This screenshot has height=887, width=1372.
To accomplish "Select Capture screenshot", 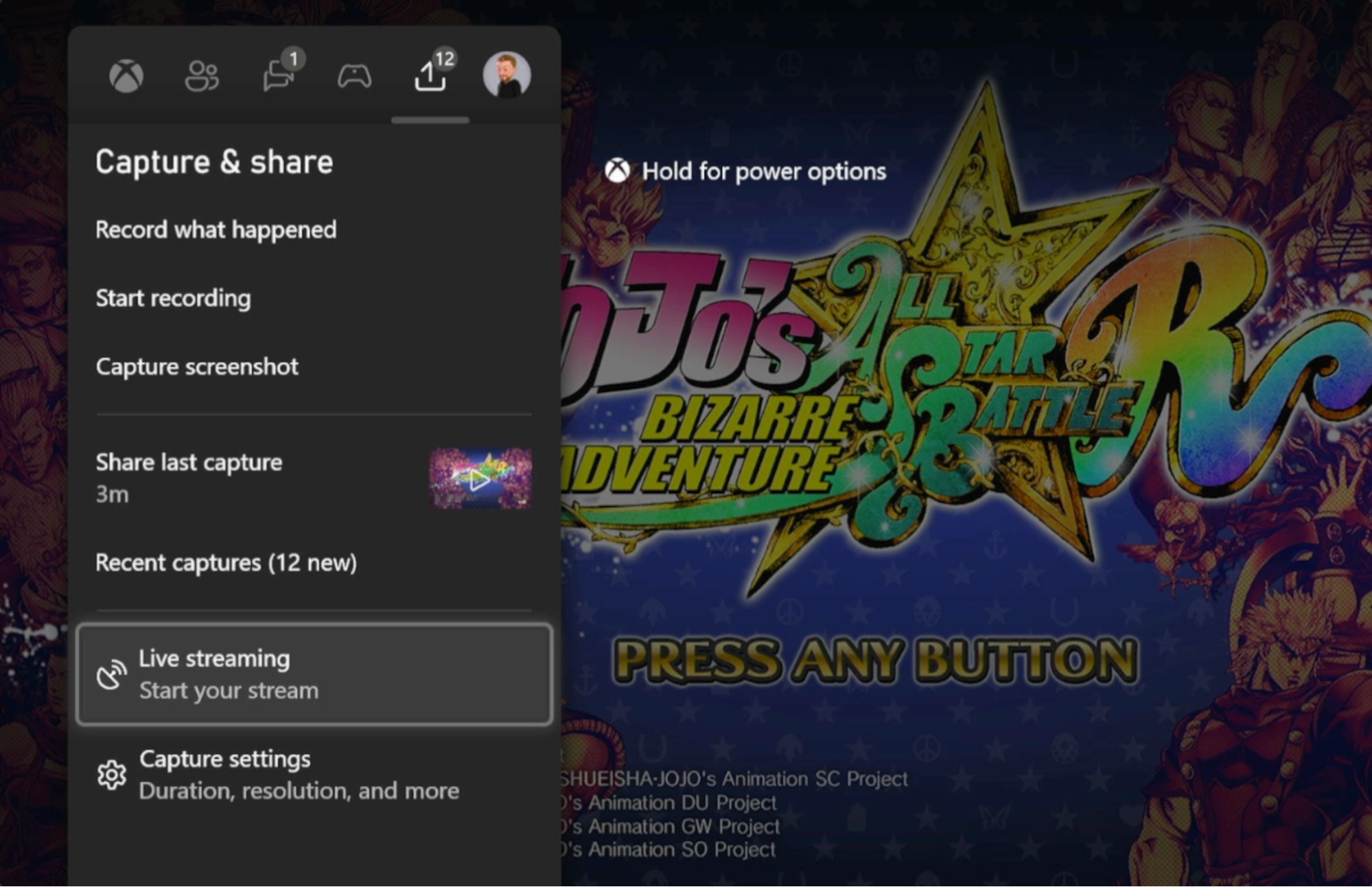I will pos(197,367).
